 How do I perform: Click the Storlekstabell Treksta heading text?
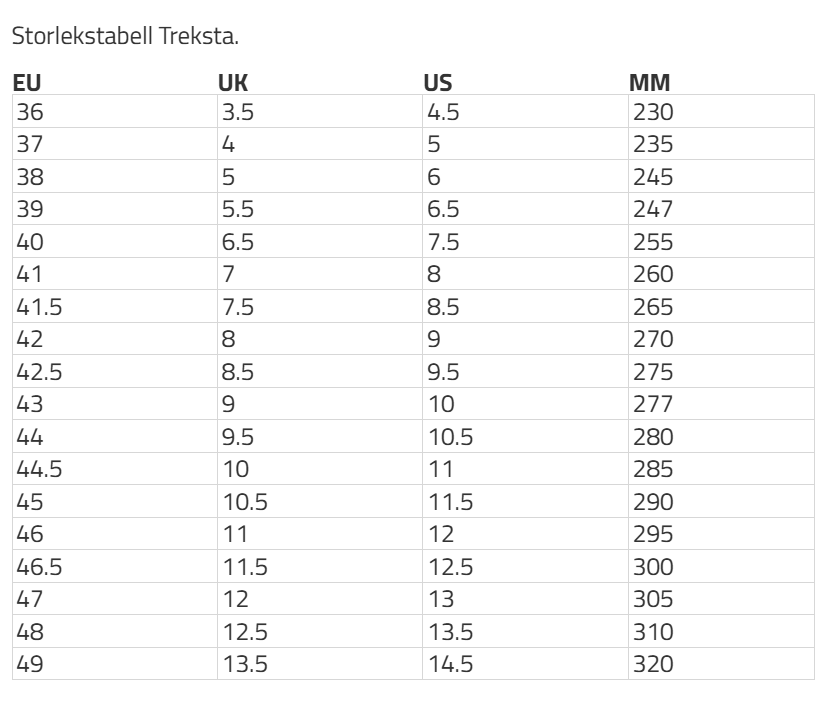pos(125,36)
